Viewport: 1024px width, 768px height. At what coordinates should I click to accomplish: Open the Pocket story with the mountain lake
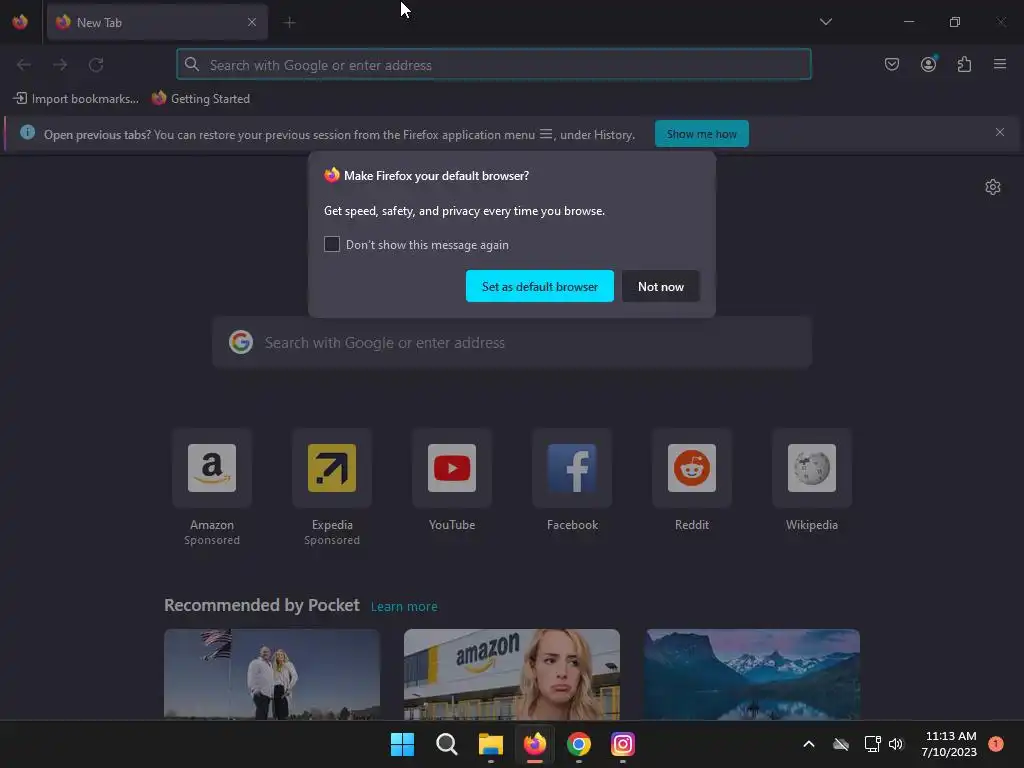pyautogui.click(x=752, y=675)
